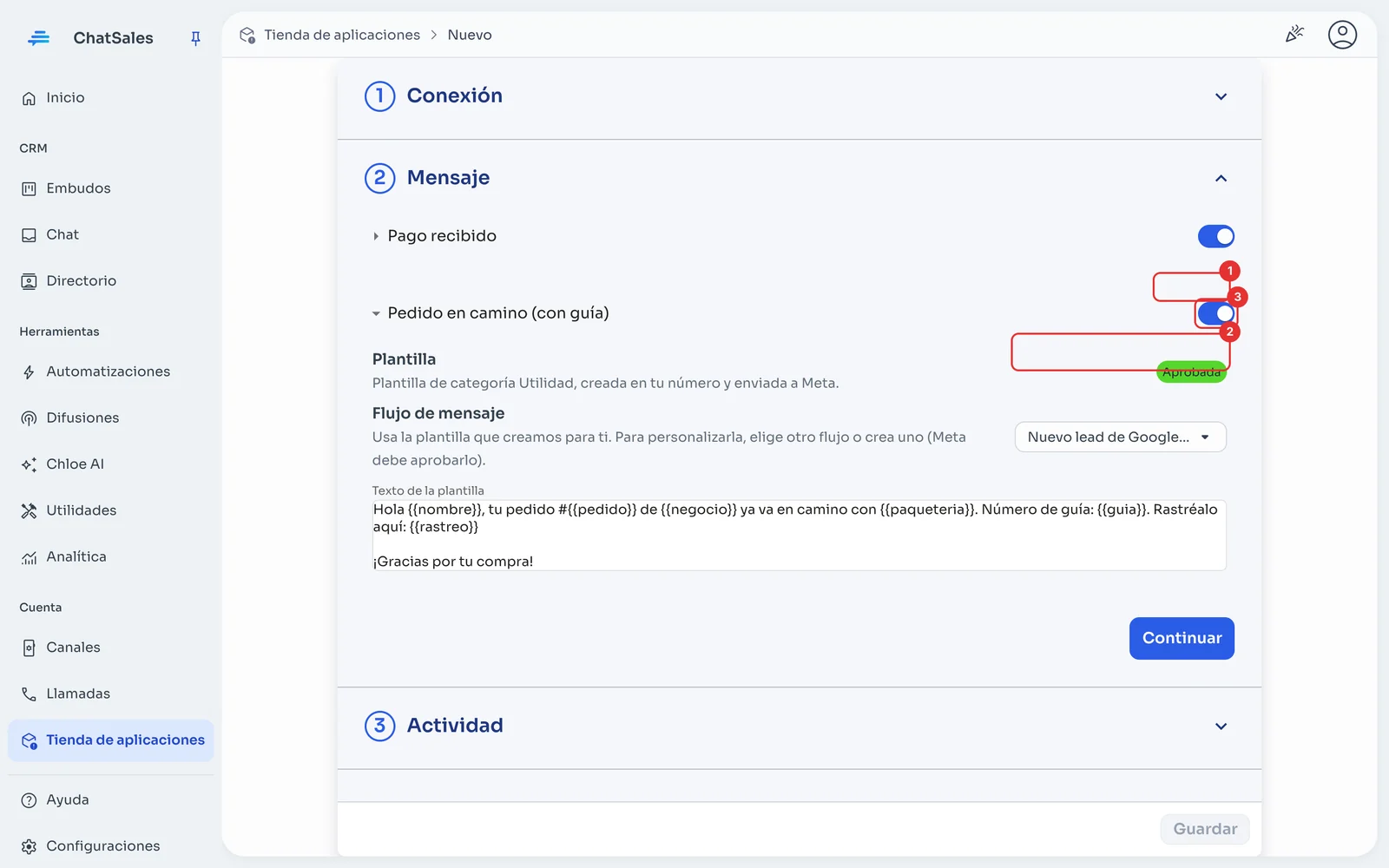Screen dimensions: 1389x868
Task: Click the Mensaje step heading
Action: pyautogui.click(x=448, y=178)
